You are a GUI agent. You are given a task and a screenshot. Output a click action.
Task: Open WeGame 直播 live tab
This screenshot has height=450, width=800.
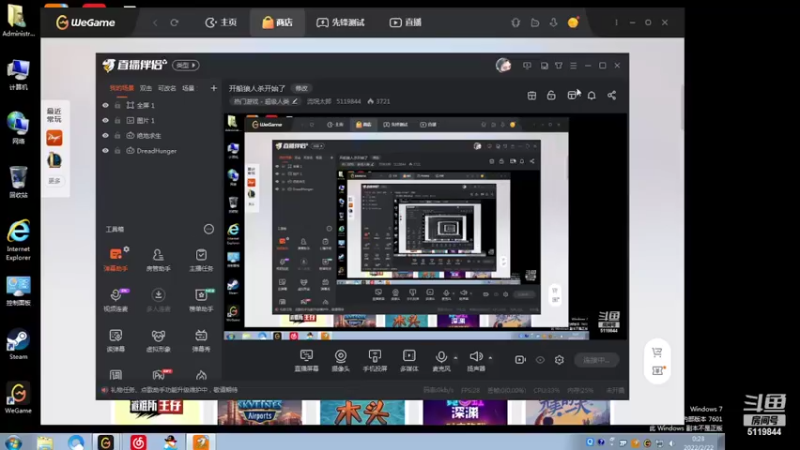click(406, 22)
